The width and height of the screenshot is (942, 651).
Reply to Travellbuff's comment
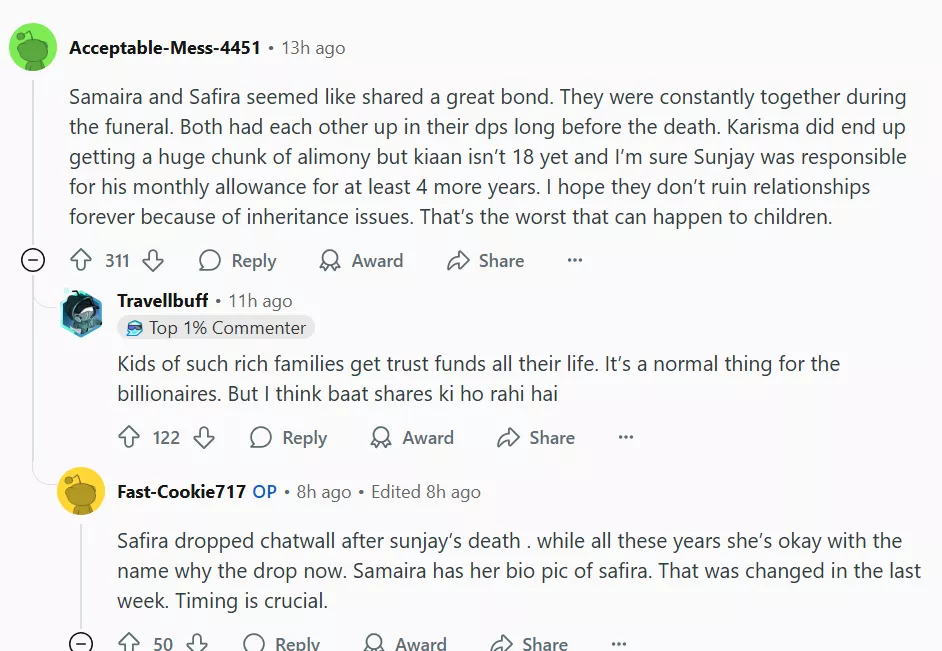(x=289, y=438)
